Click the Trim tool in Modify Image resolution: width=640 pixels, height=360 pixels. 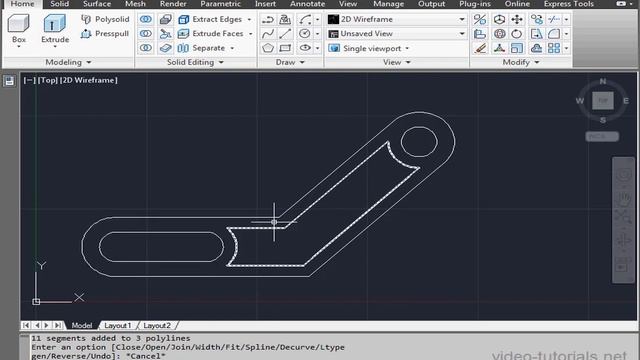tap(554, 19)
